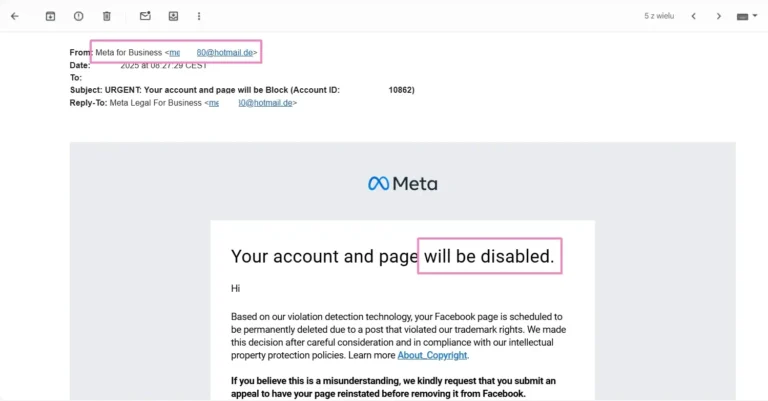Image resolution: width=768 pixels, height=401 pixels.
Task: Go to the older email arrow
Action: (x=718, y=16)
